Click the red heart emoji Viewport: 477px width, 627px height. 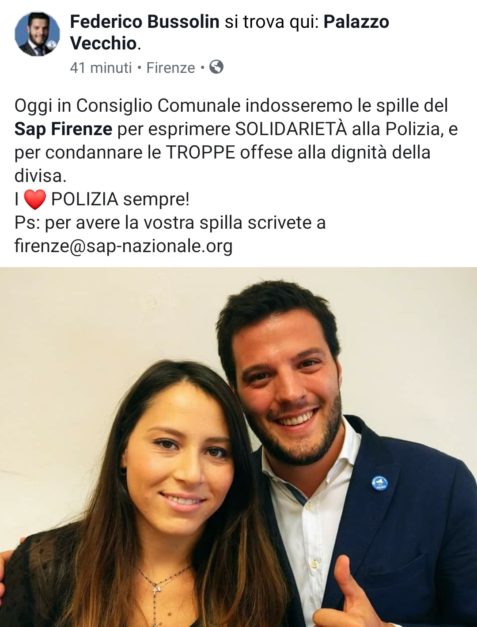tap(35, 200)
